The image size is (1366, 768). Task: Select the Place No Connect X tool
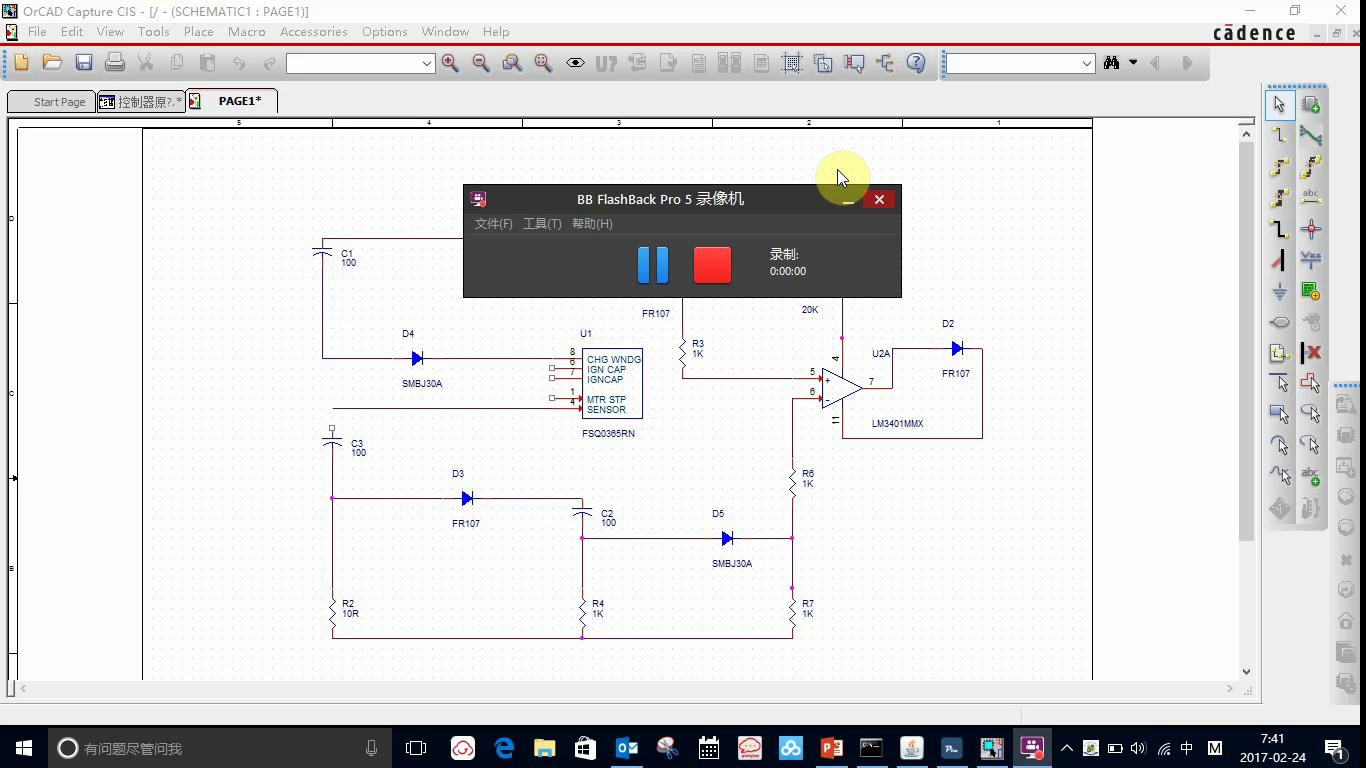(1311, 352)
